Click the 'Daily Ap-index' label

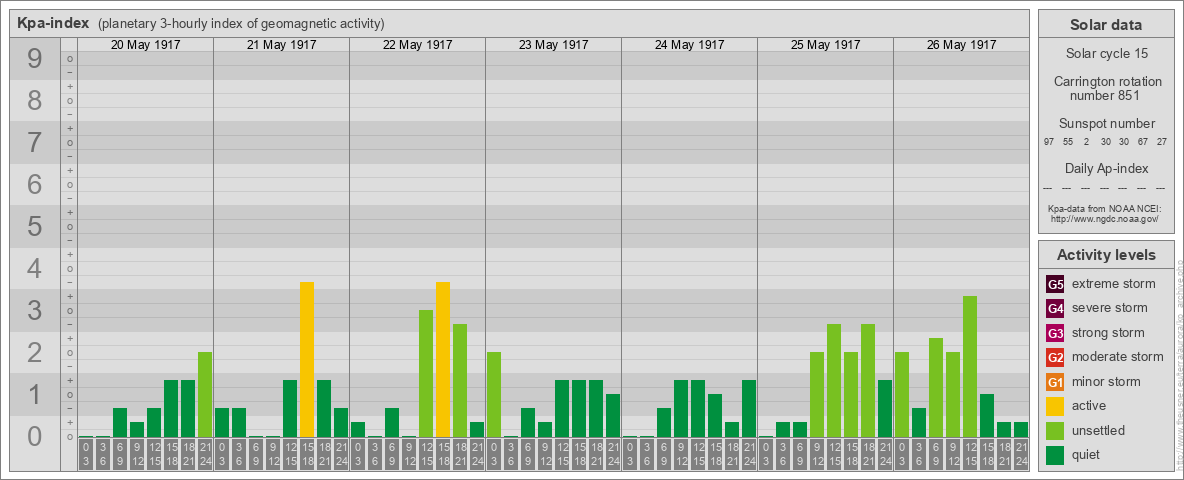(1106, 168)
